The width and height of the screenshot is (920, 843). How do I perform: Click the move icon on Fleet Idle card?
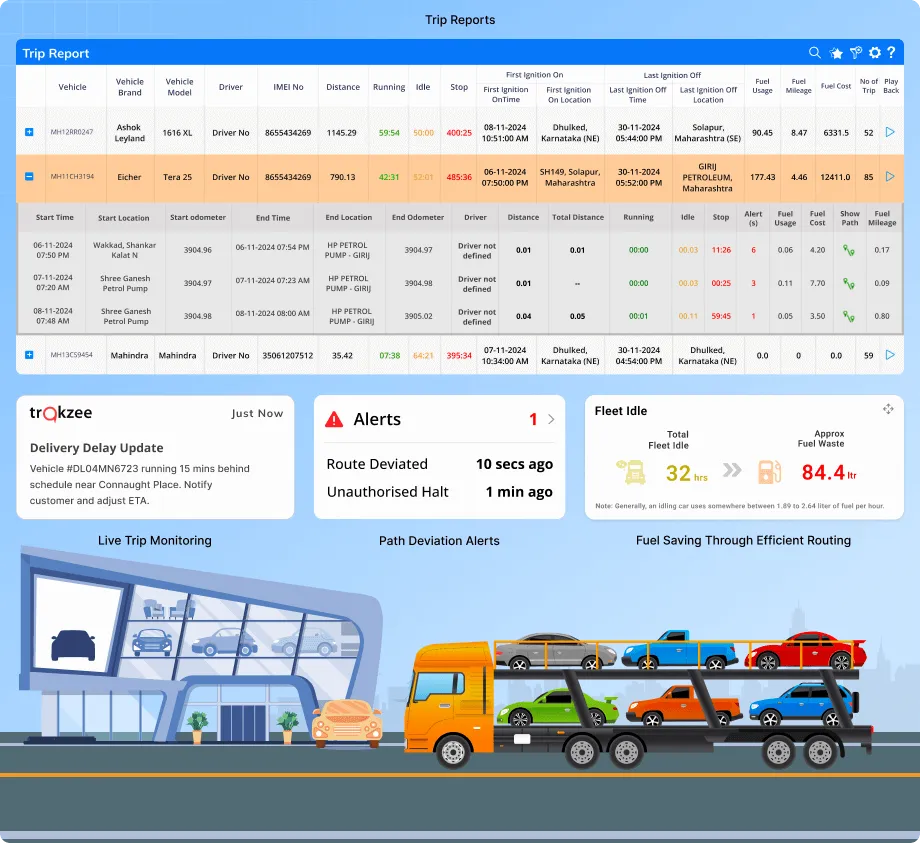coord(887,409)
